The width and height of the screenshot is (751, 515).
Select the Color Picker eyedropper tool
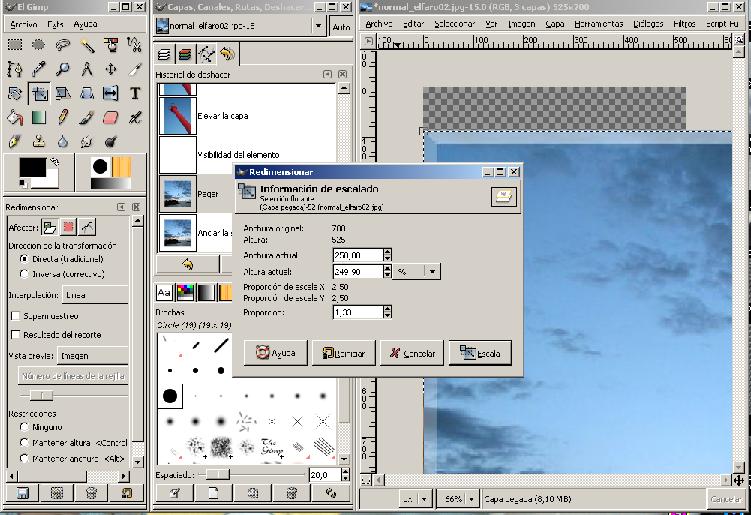(39, 69)
